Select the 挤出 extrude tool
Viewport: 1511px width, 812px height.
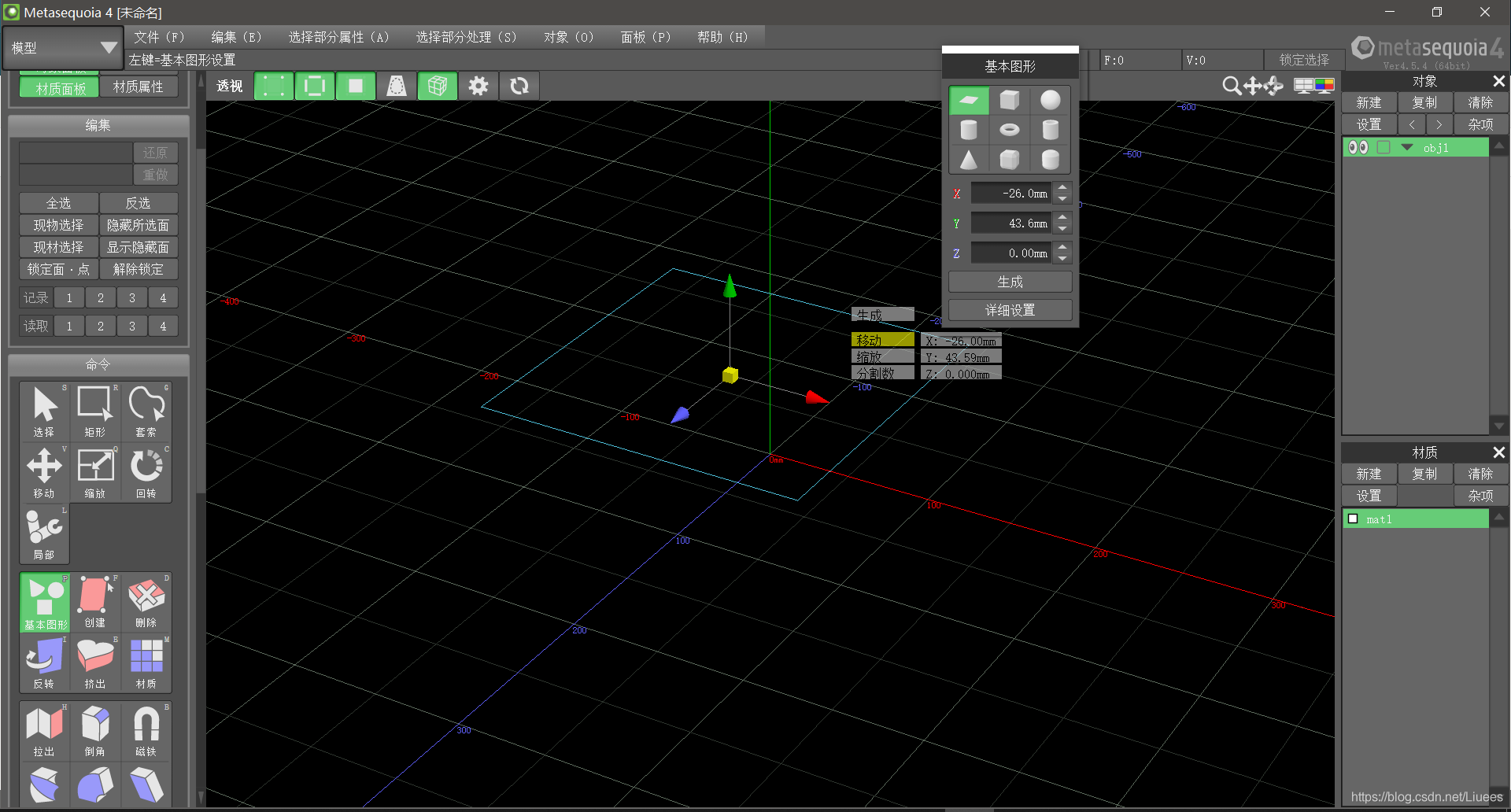click(x=95, y=664)
